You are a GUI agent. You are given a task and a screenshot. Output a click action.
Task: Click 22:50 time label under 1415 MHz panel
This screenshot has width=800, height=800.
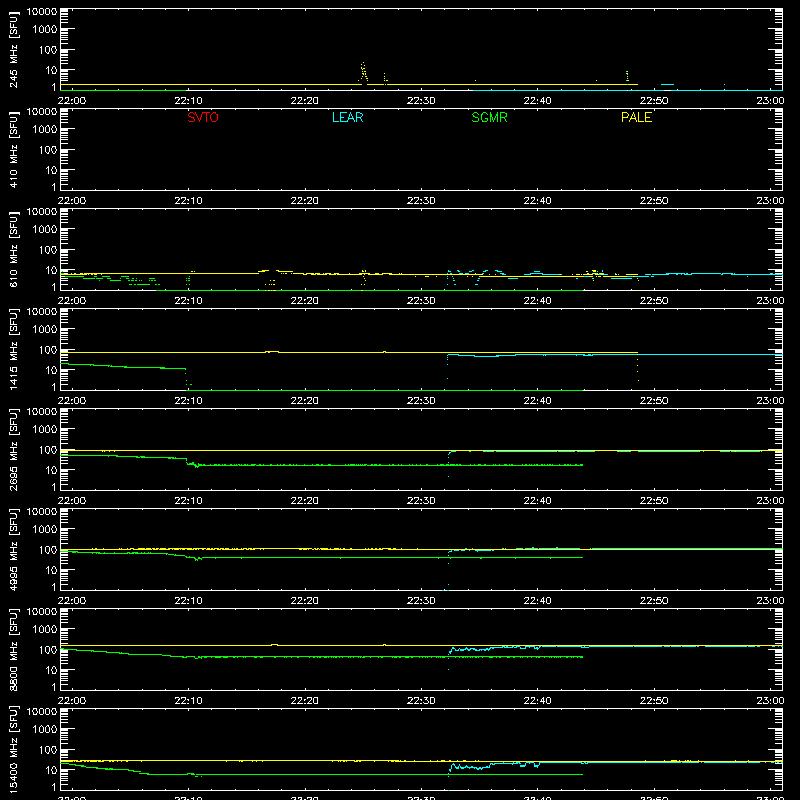pyautogui.click(x=654, y=401)
